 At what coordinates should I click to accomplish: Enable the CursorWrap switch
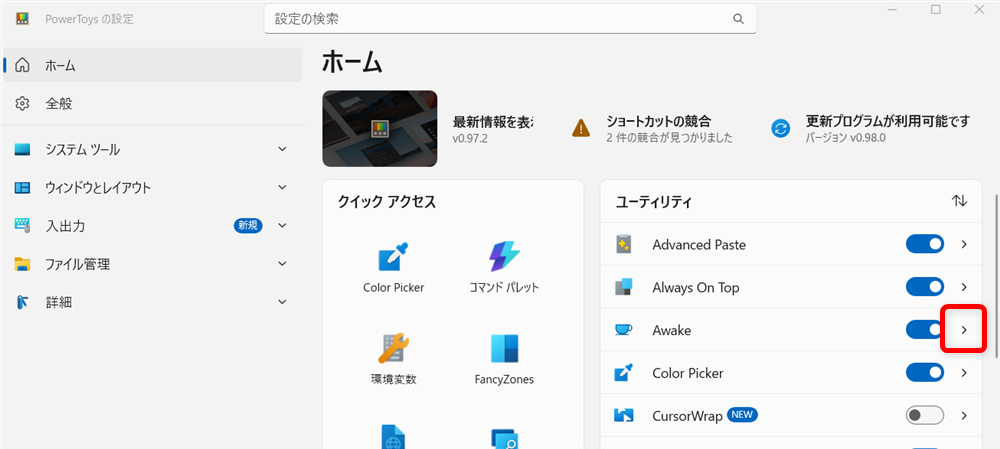tap(925, 415)
